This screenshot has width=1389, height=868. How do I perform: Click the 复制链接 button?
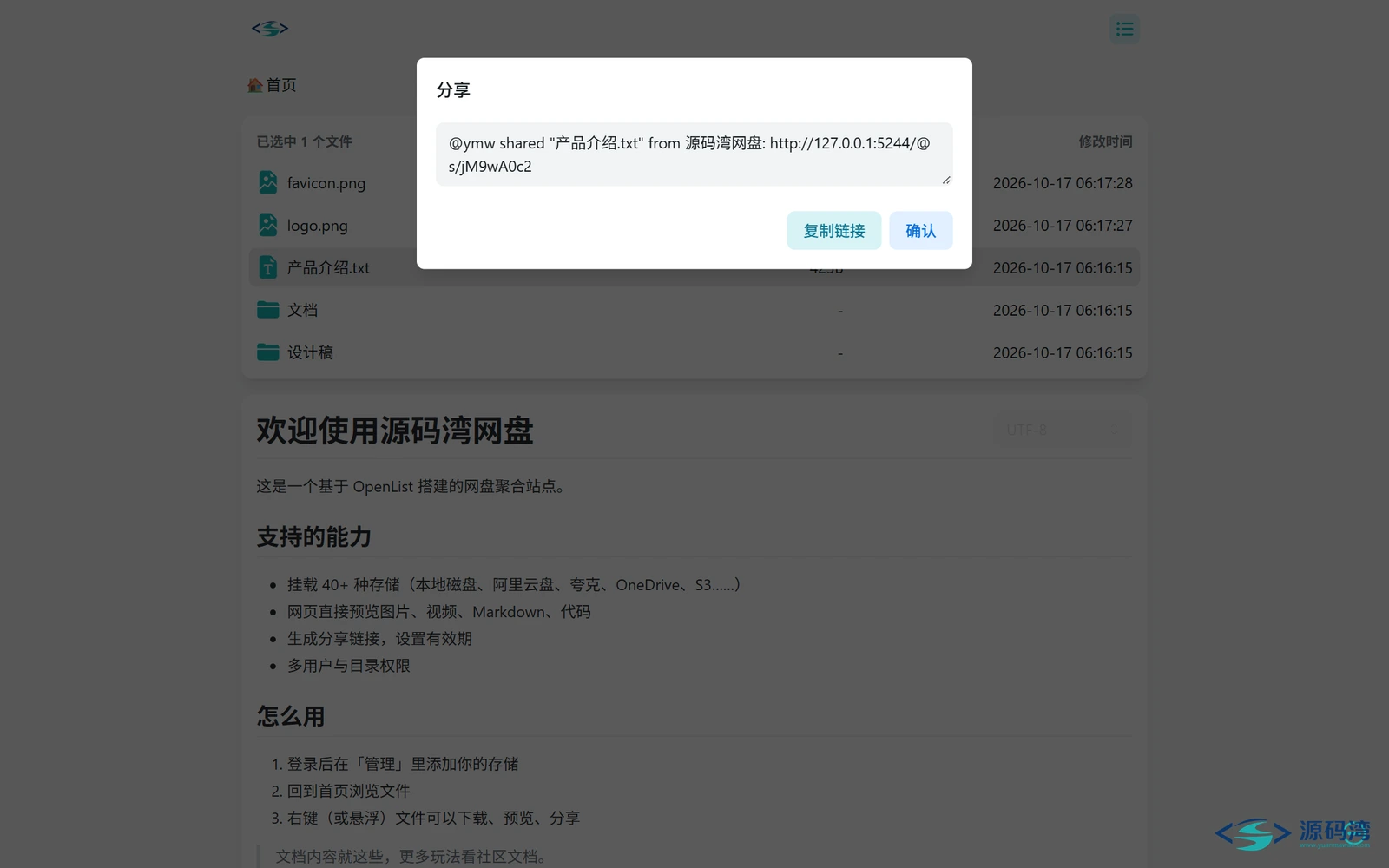[833, 231]
